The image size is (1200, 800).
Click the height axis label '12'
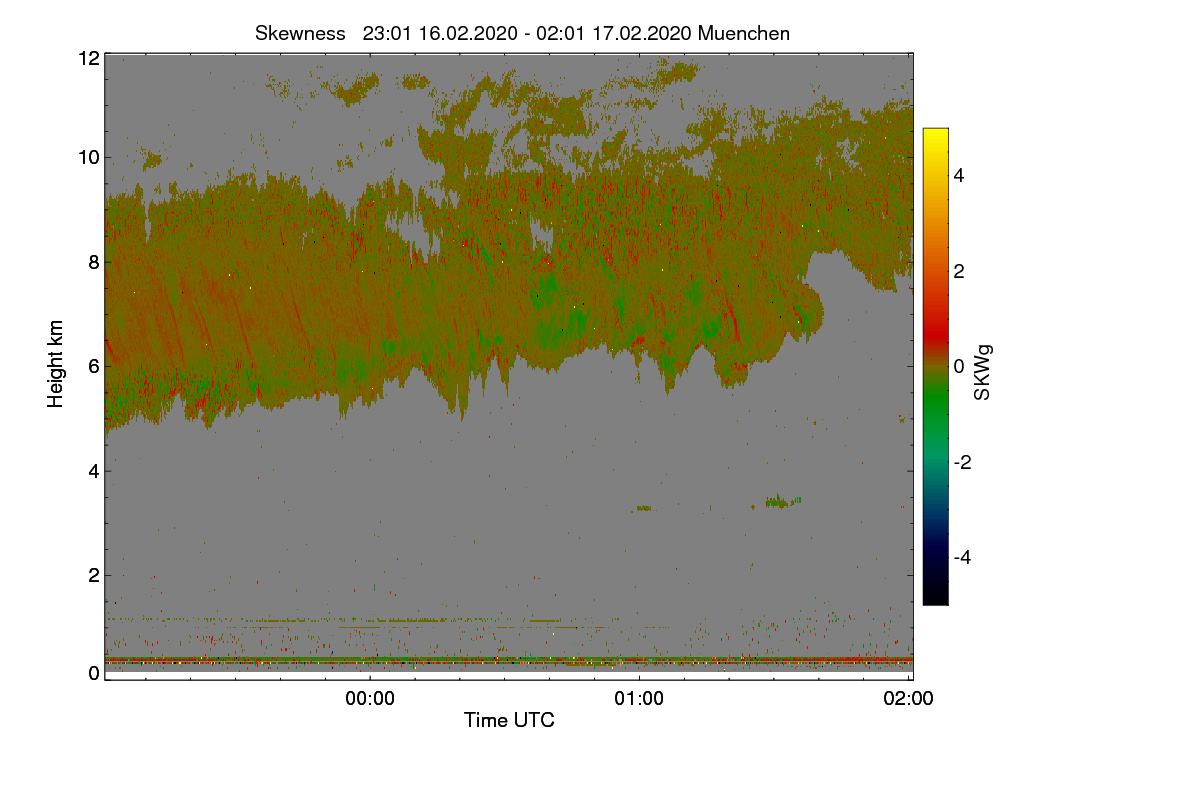(x=88, y=58)
